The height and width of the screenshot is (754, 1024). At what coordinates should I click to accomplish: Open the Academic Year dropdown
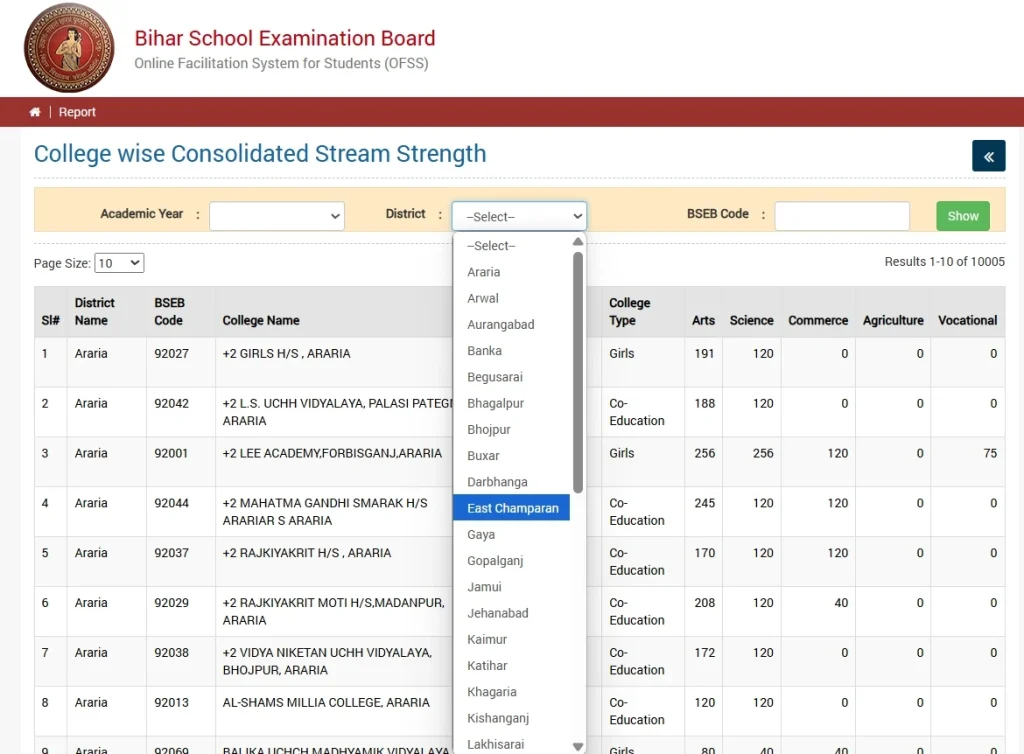(x=277, y=215)
